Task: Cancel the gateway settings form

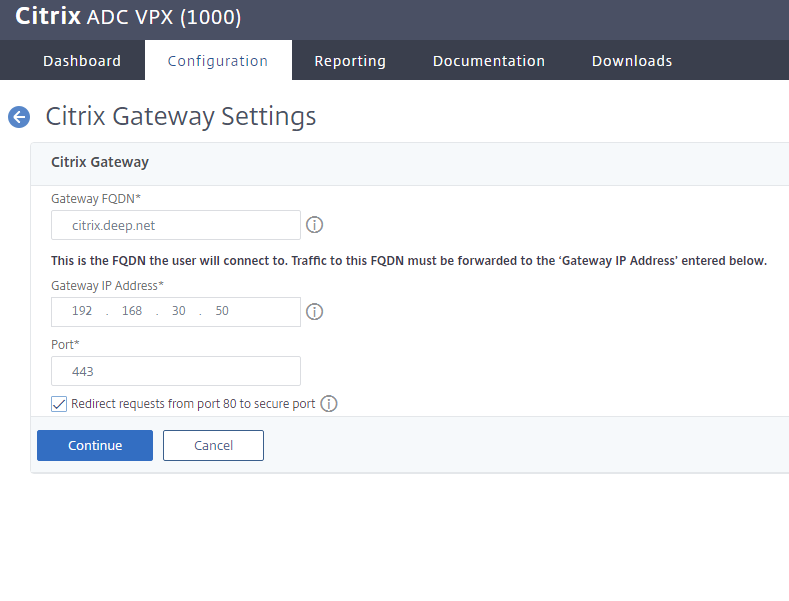Action: pos(213,446)
